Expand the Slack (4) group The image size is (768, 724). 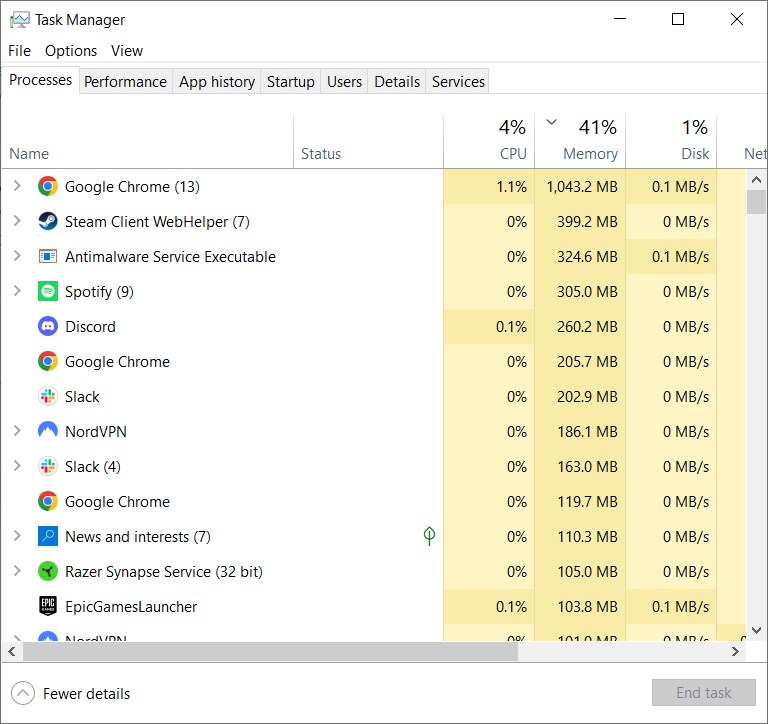click(x=17, y=465)
